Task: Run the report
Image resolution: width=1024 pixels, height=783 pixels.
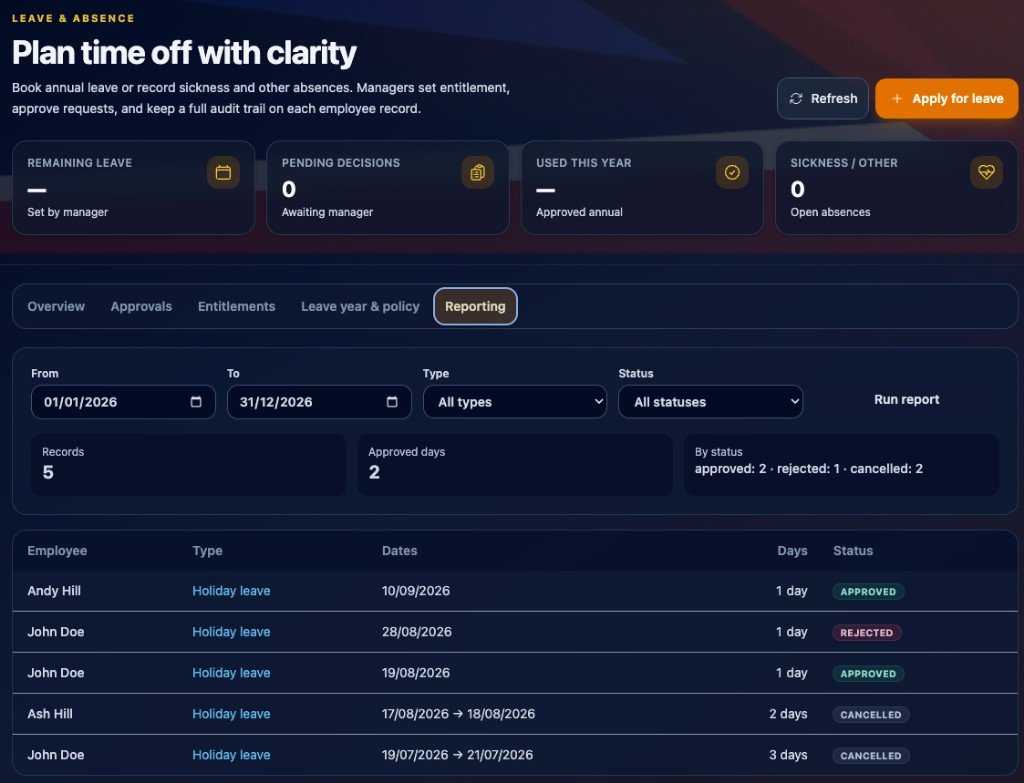Action: click(906, 400)
